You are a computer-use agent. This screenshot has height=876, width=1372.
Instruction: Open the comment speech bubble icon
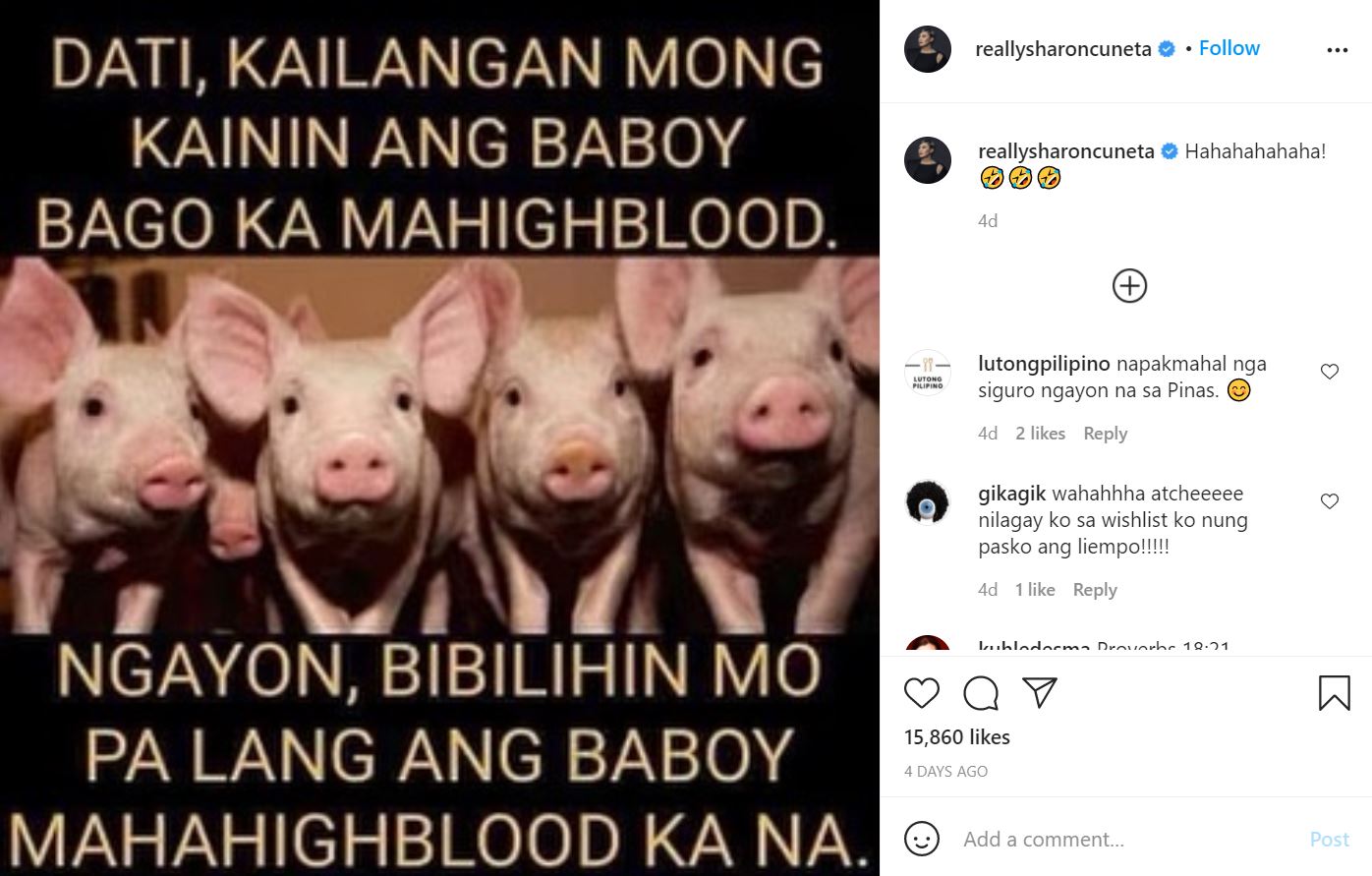[x=981, y=693]
